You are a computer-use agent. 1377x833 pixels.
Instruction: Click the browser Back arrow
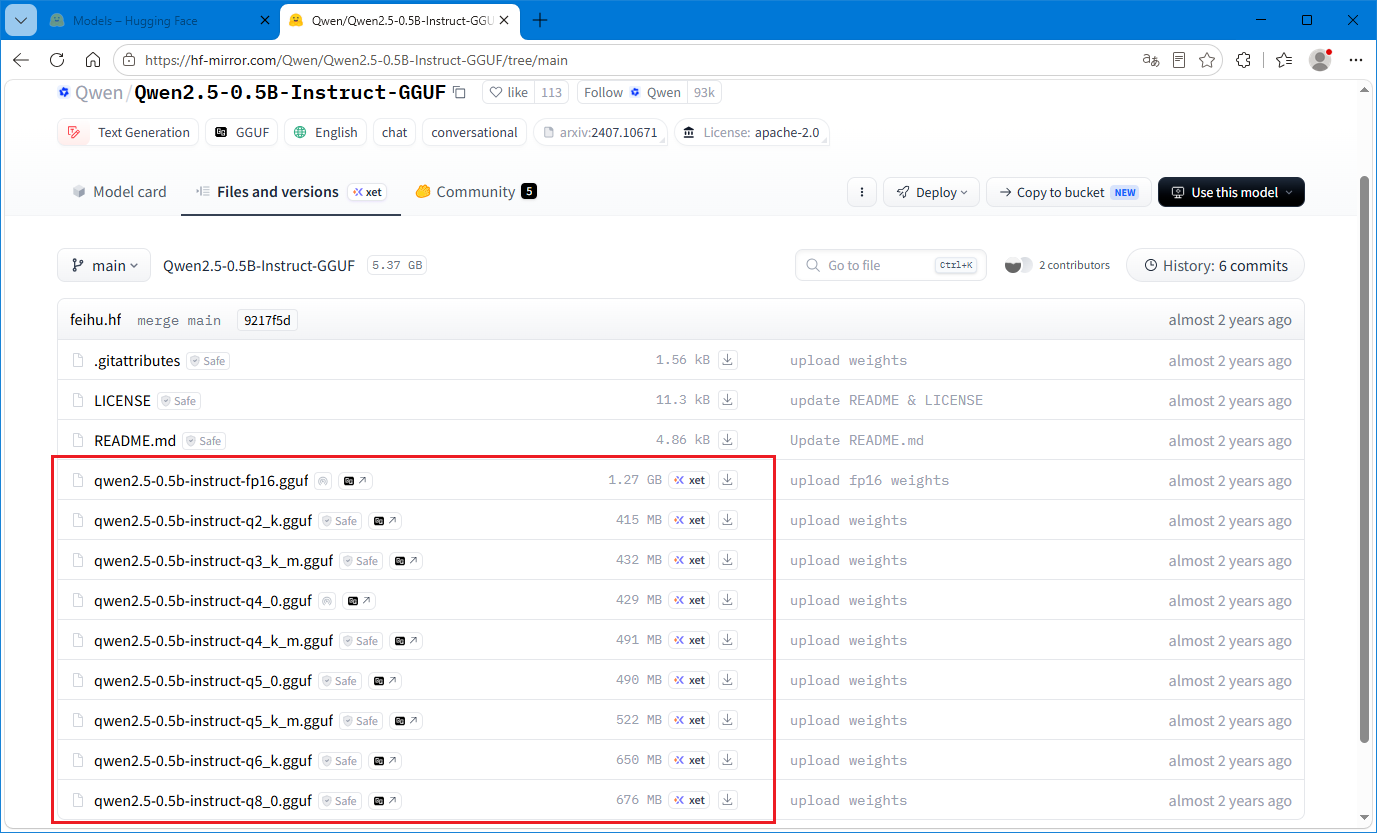click(21, 60)
